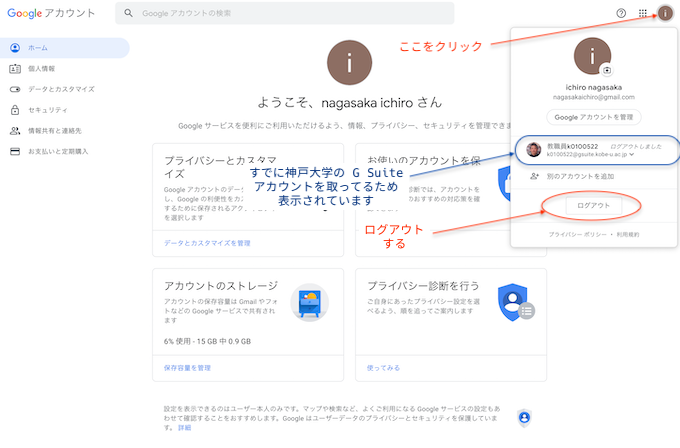Screen dimensions: 680x448
Task: Click the セキュリティ lock icon
Action: [x=15, y=110]
